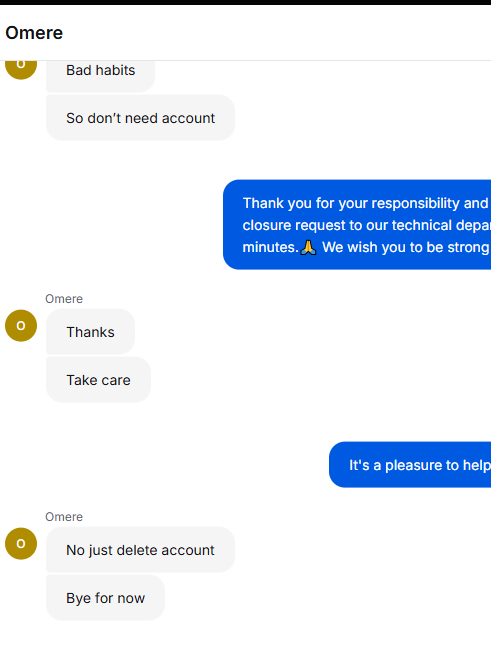Select the 'Take care' message bubble
This screenshot has height=648, width=491.
pyautogui.click(x=98, y=380)
